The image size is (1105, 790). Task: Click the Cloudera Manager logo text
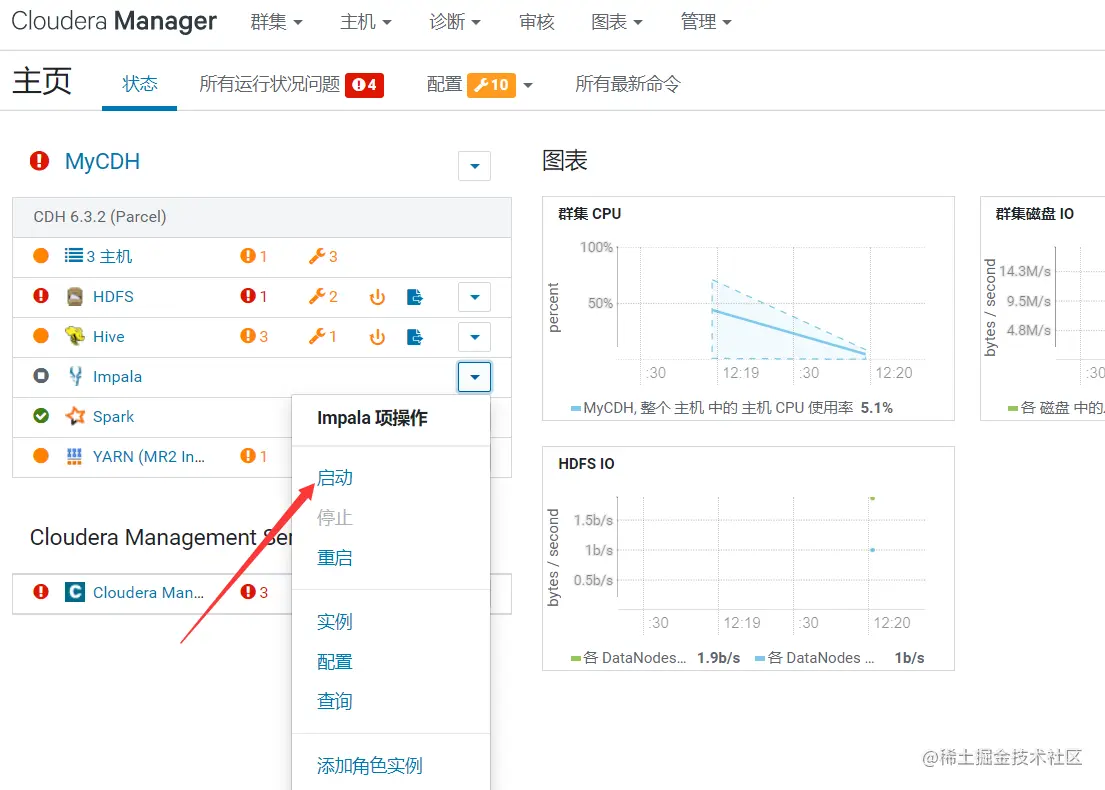click(114, 21)
